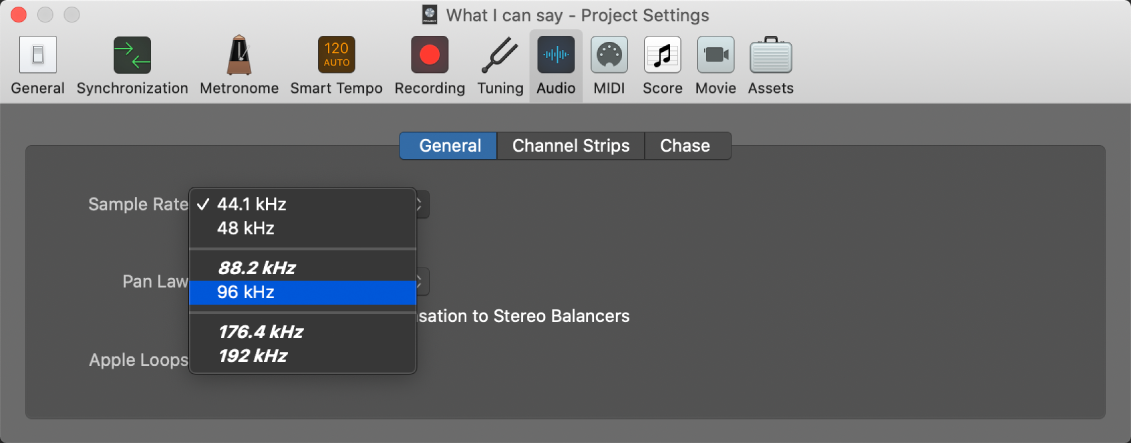Open MIDI settings pane
1131x444 pixels.
(609, 56)
